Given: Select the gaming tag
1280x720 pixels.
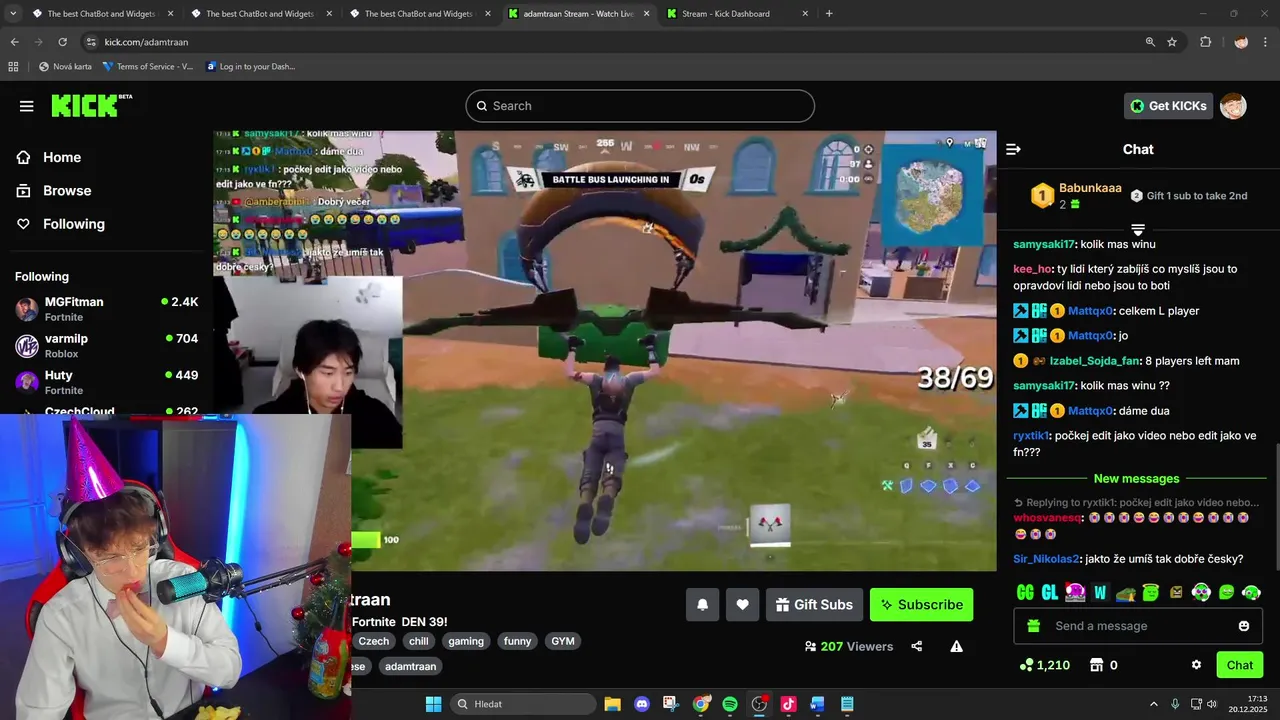Looking at the screenshot, I should 466,641.
